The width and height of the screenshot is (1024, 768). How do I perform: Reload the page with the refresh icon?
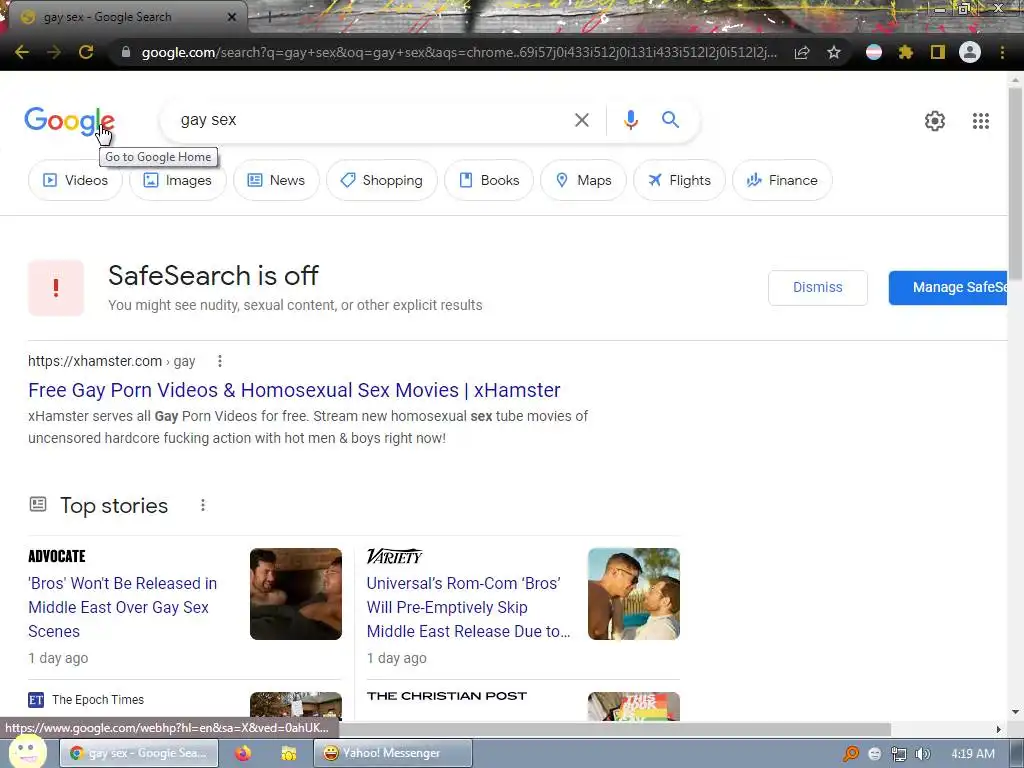tap(86, 52)
